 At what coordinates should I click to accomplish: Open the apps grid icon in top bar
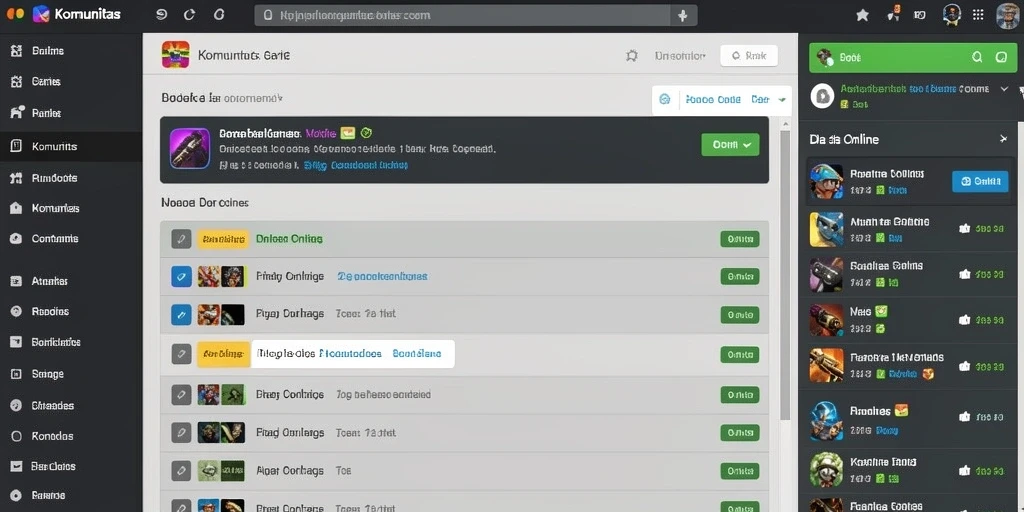(978, 14)
